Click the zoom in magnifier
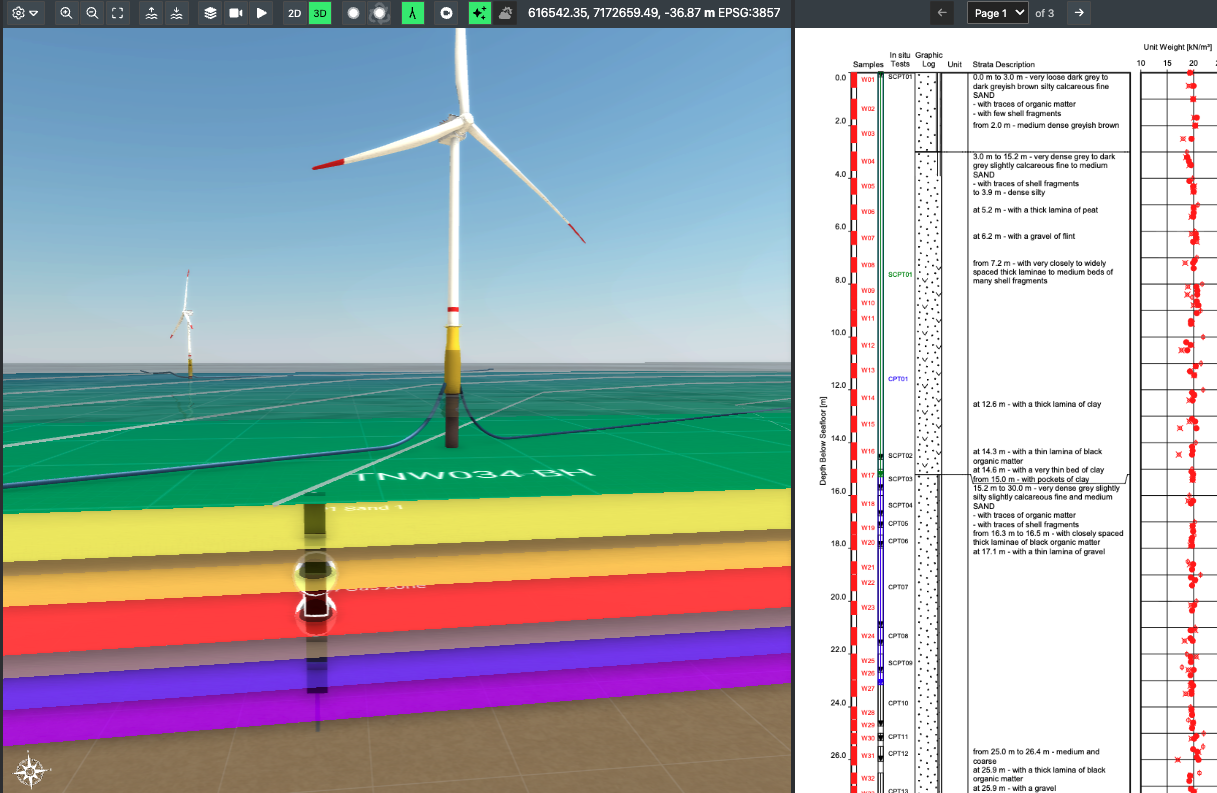This screenshot has height=793, width=1217. pos(66,13)
